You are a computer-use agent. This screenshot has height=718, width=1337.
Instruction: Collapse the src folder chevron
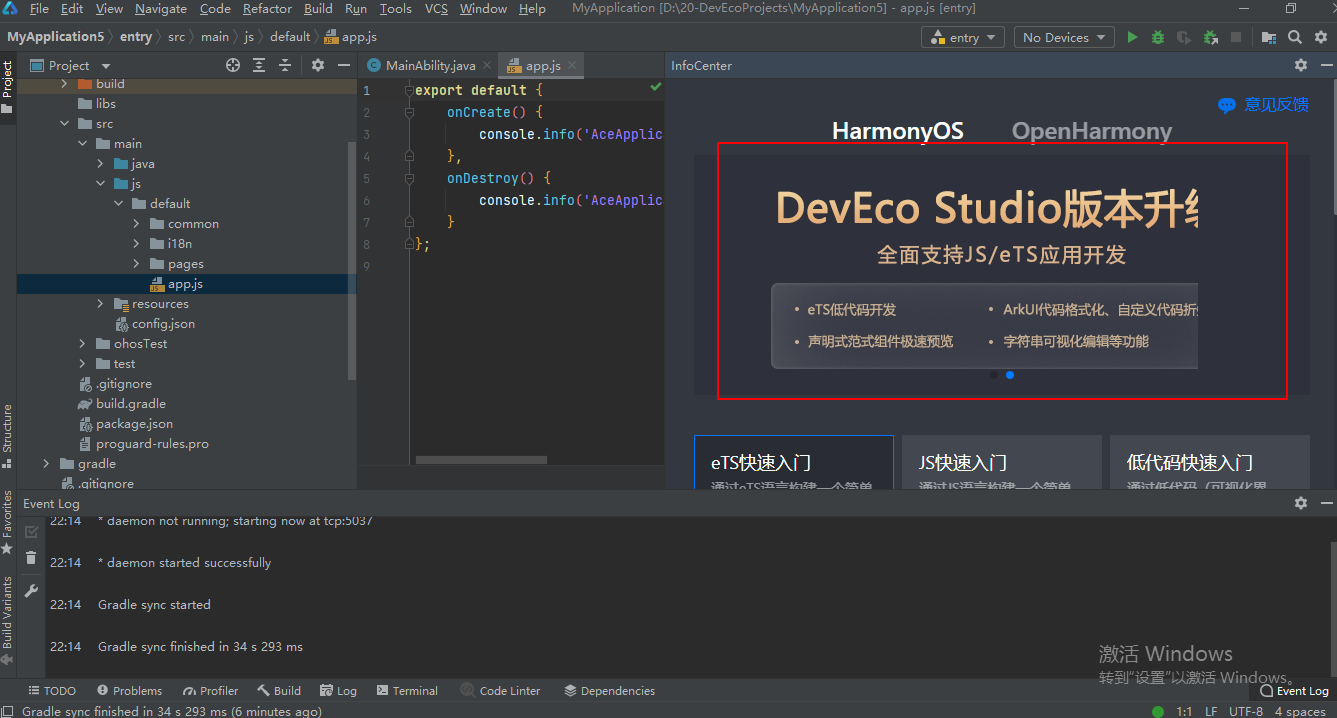pos(65,124)
